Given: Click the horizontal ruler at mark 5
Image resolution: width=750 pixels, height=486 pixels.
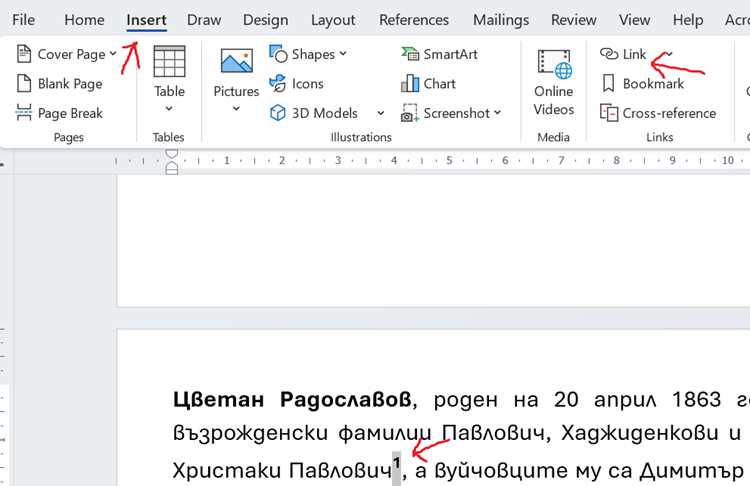Looking at the screenshot, I should coord(449,160).
